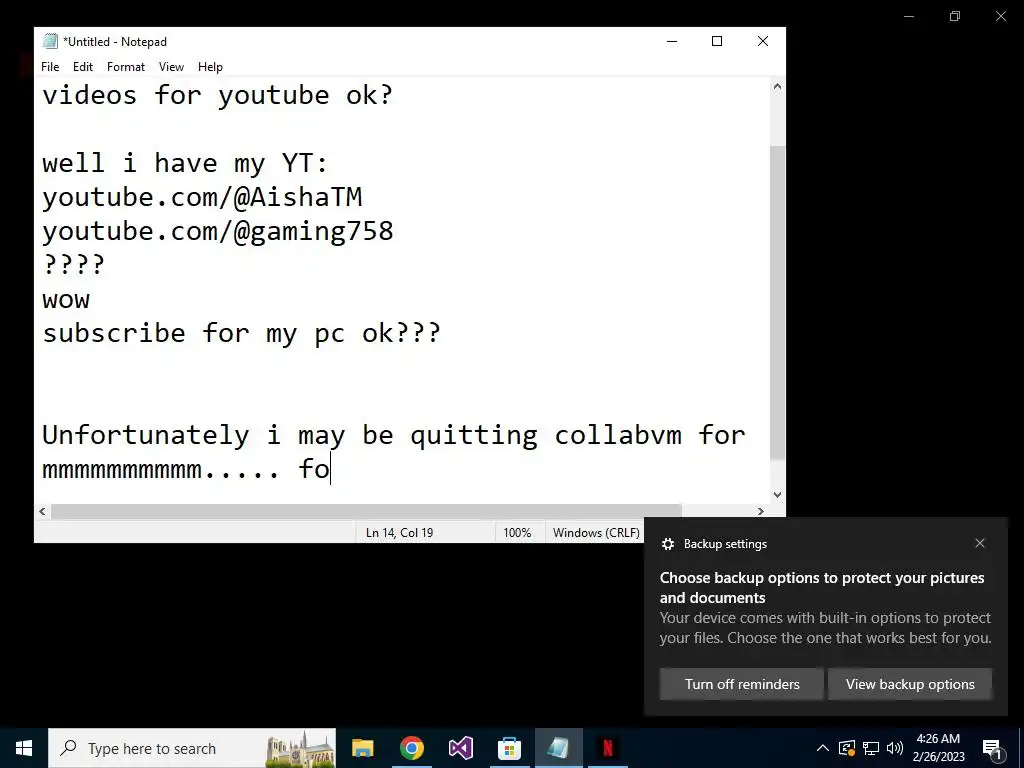Open the View menu
Image resolution: width=1024 pixels, height=768 pixels.
[171, 67]
